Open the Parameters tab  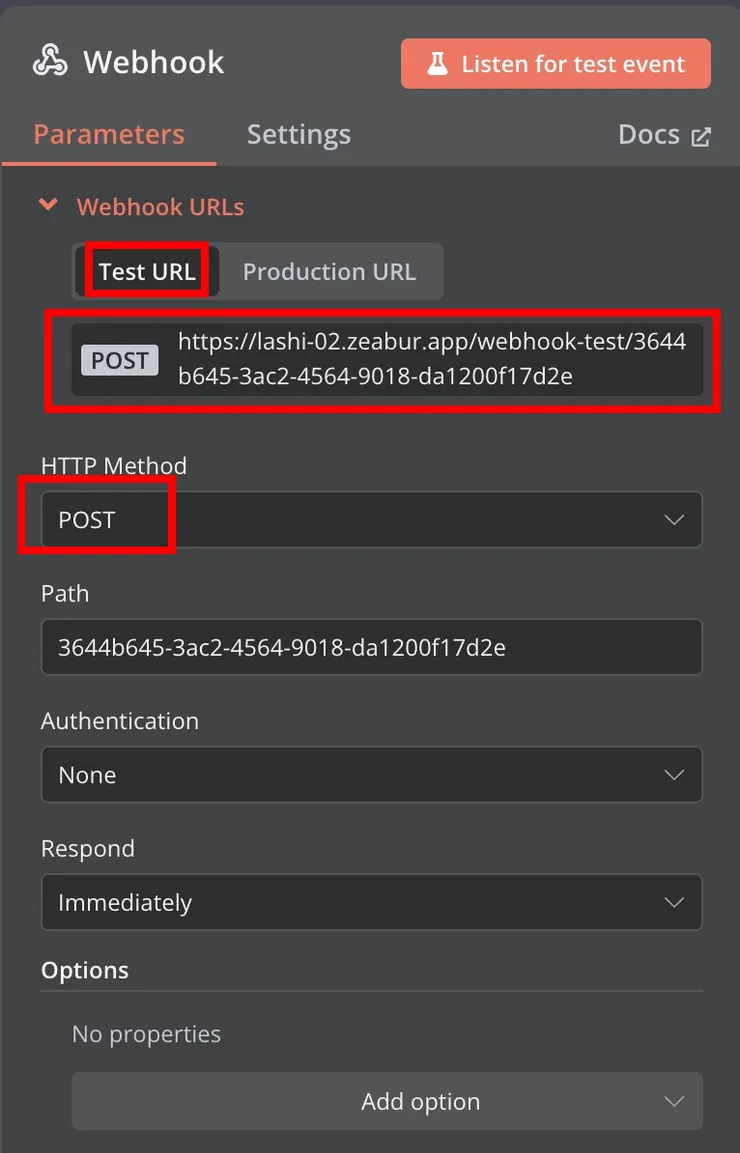109,135
